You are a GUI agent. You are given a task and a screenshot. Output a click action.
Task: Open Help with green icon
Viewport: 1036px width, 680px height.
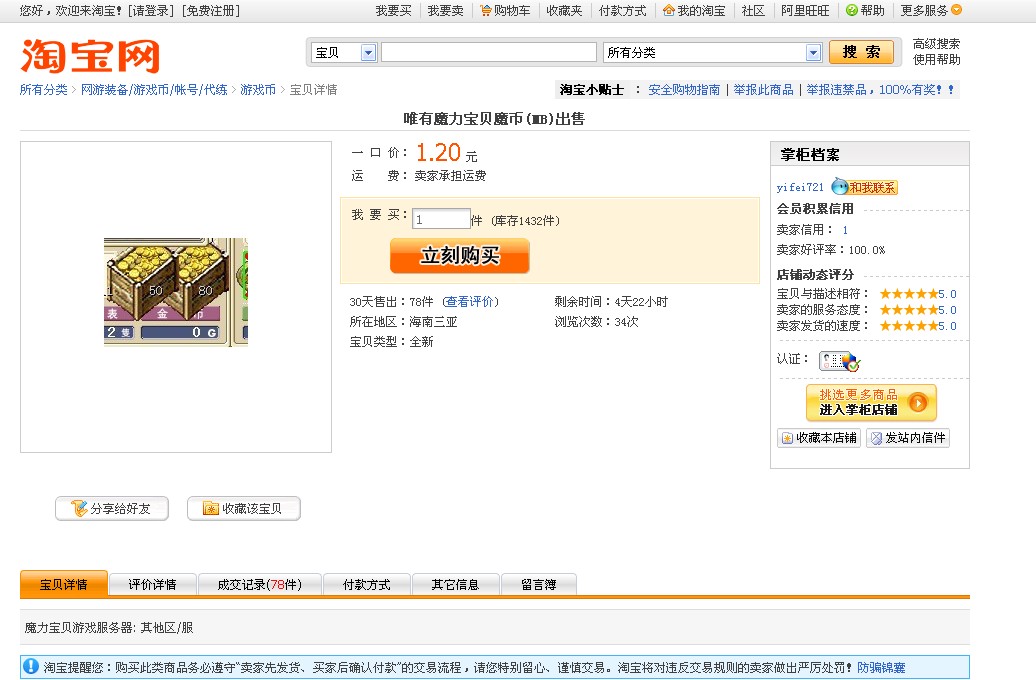click(x=852, y=11)
